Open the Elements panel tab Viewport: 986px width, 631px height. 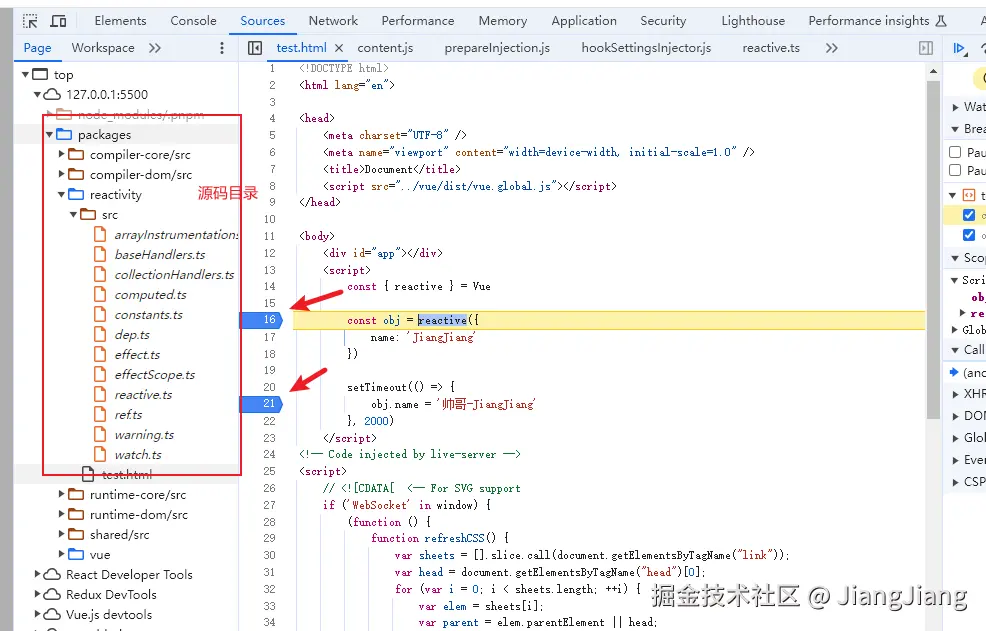point(120,21)
